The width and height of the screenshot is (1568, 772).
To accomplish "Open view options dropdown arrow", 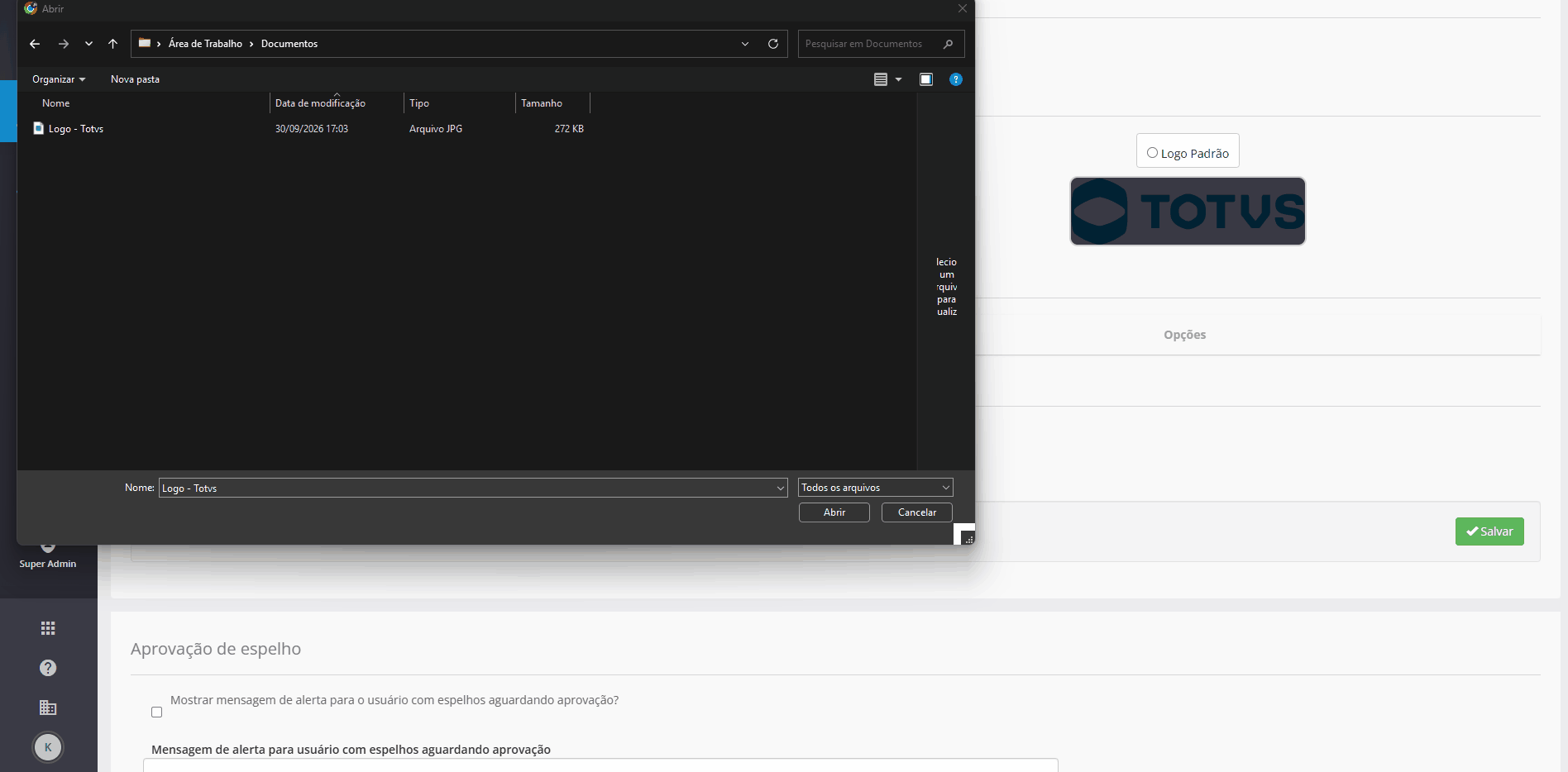I will coord(898,79).
